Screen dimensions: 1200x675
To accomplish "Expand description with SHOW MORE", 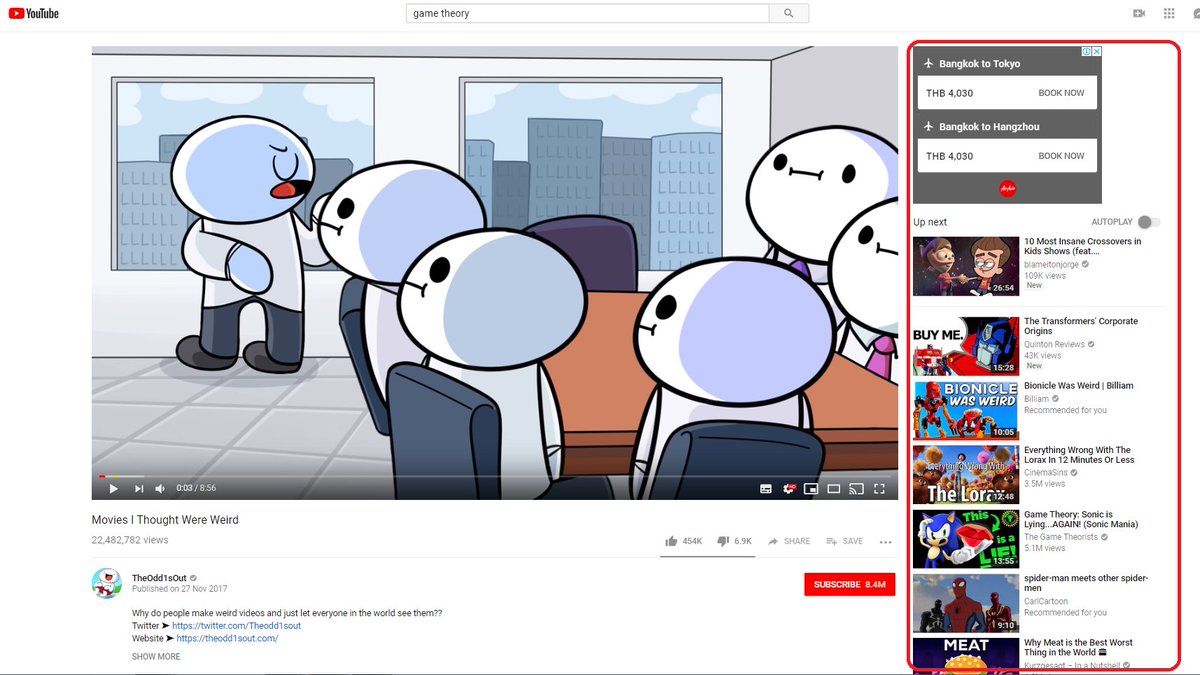I will coord(156,657).
